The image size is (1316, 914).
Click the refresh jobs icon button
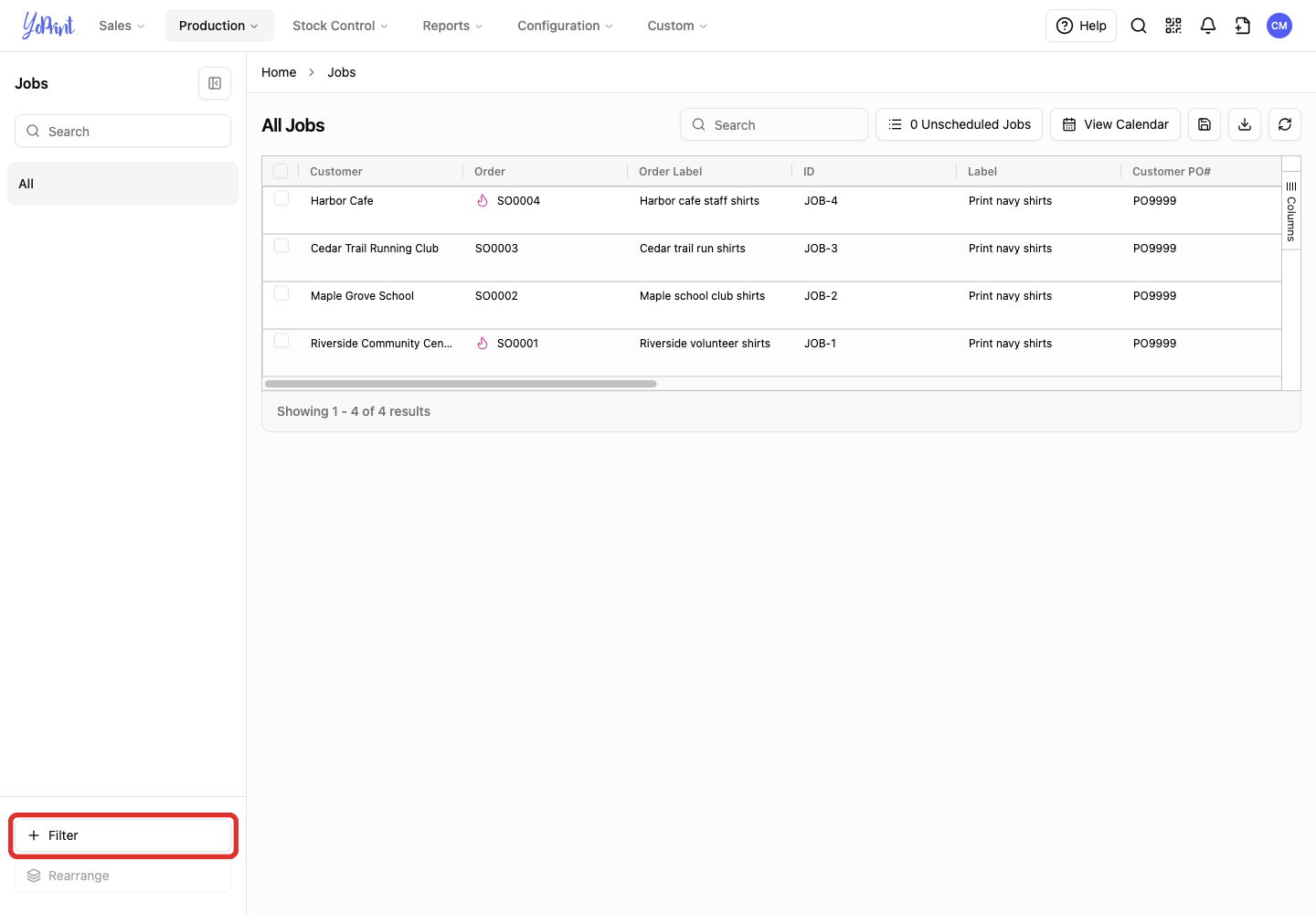click(x=1285, y=124)
